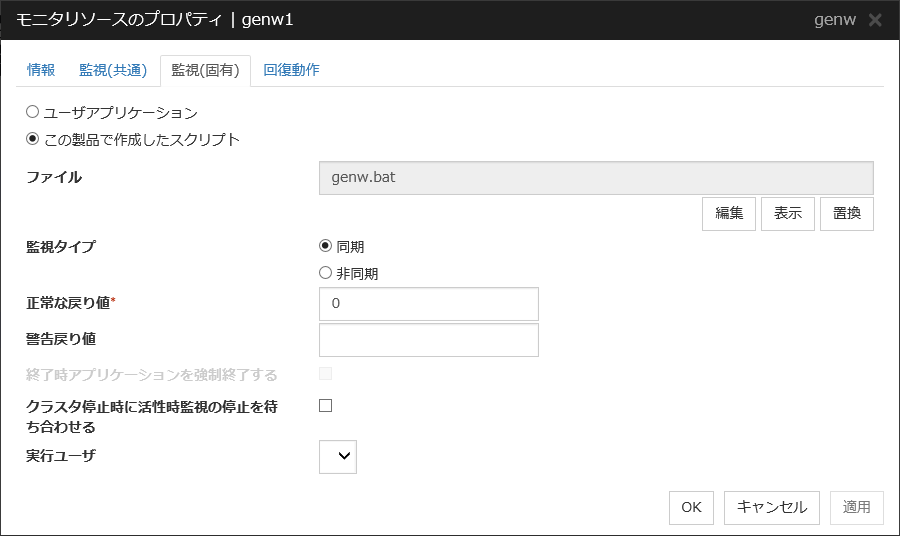The image size is (900, 536).
Task: Click the 置換 button to replace script
Action: point(847,214)
